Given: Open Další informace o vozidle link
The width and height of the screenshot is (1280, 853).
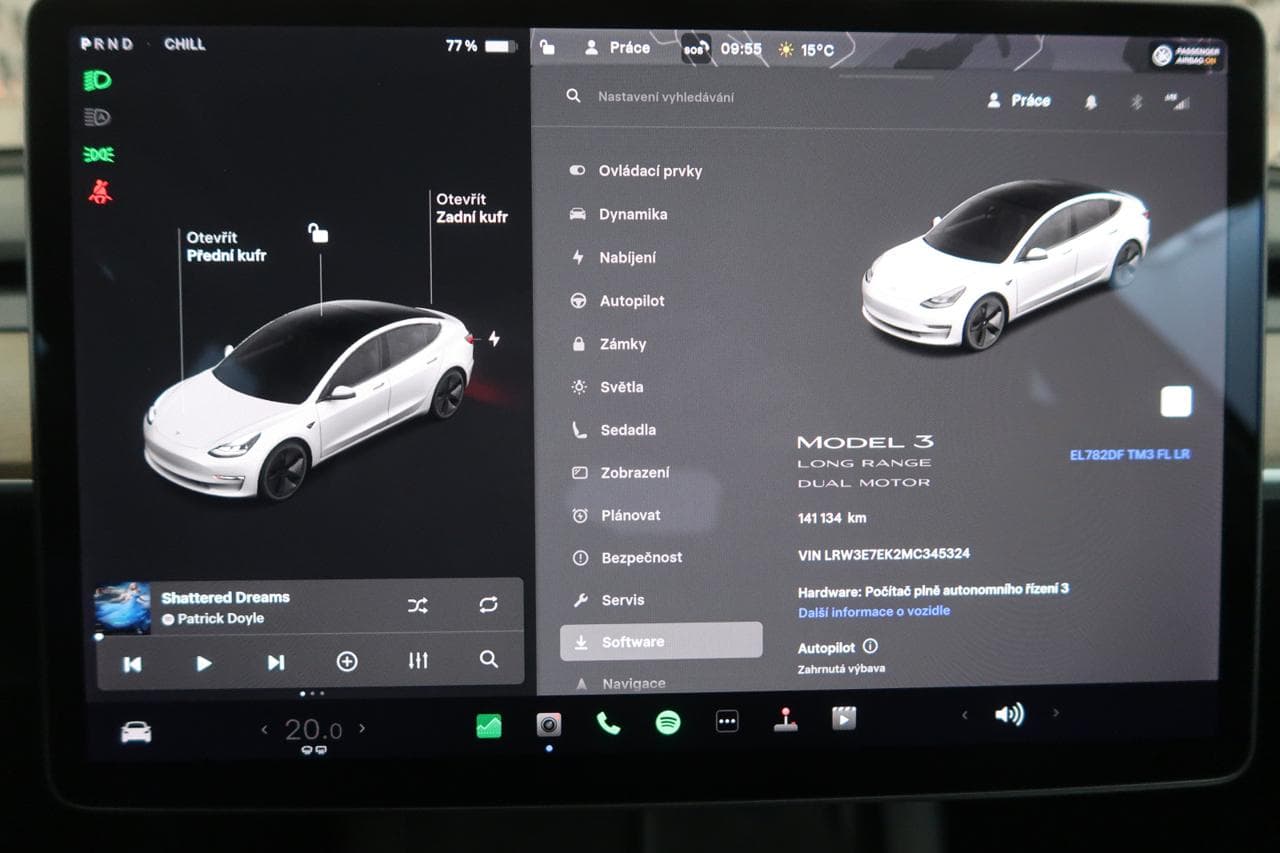Looking at the screenshot, I should 874,610.
